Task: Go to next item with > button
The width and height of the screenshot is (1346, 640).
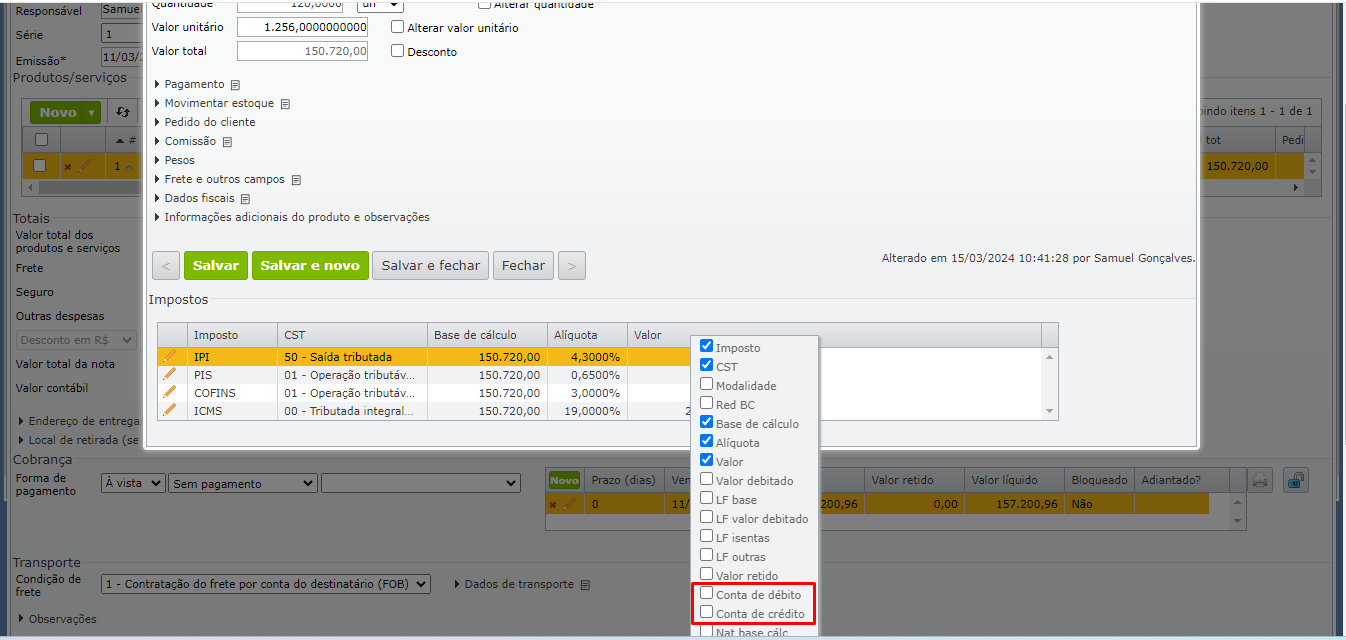Action: point(571,265)
